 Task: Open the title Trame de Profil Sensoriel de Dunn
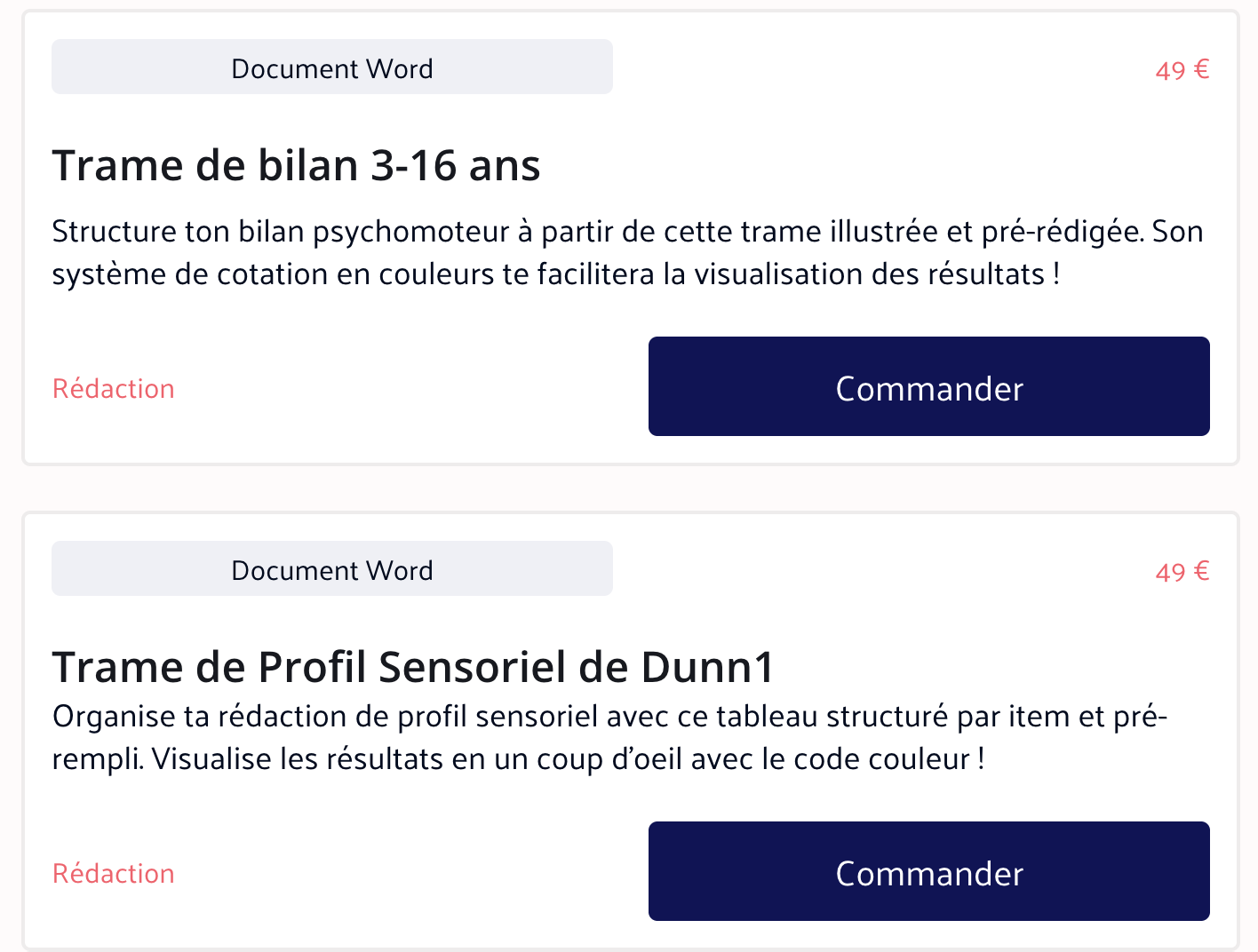(x=413, y=667)
